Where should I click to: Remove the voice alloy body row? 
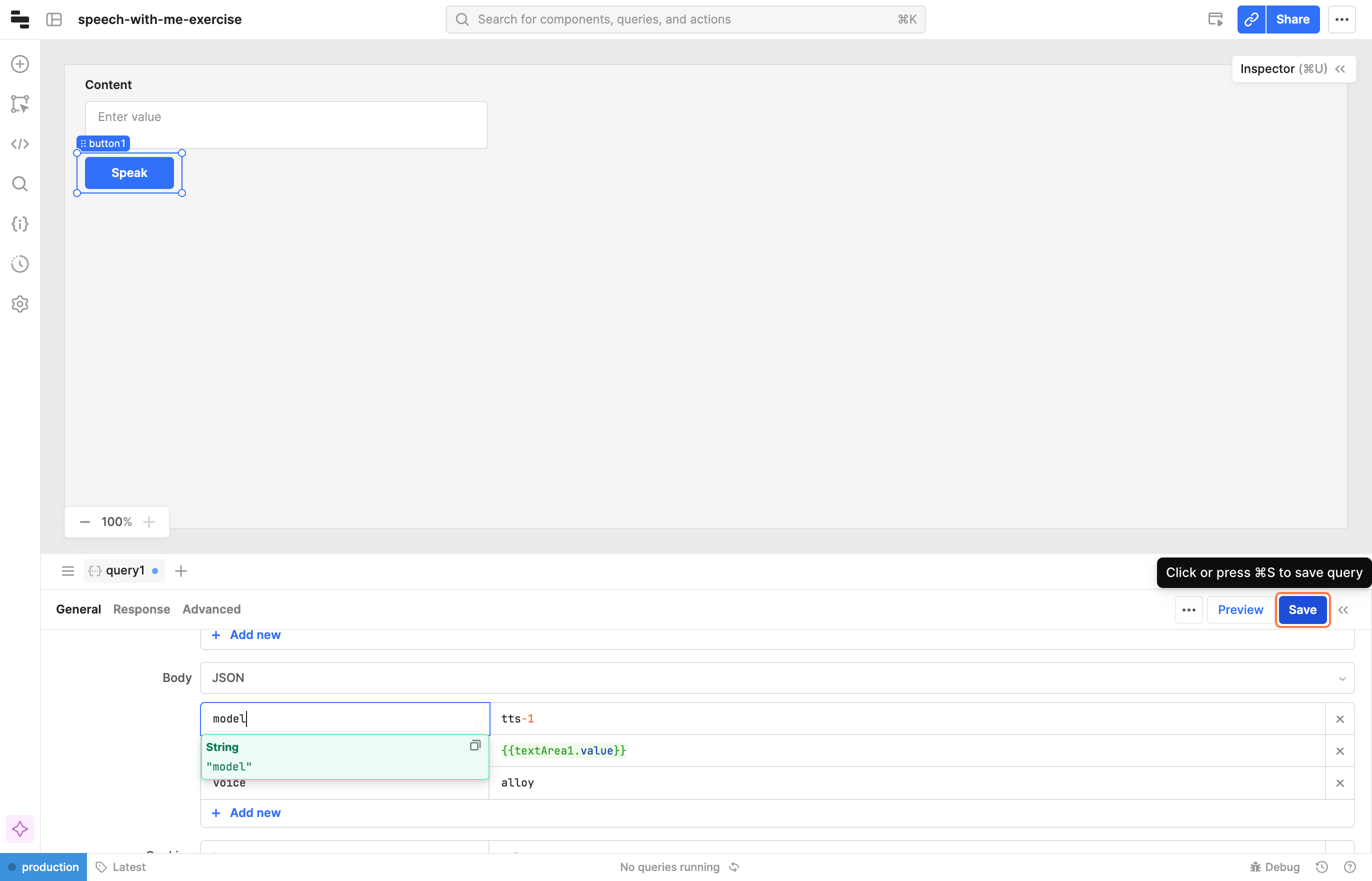pos(1339,783)
